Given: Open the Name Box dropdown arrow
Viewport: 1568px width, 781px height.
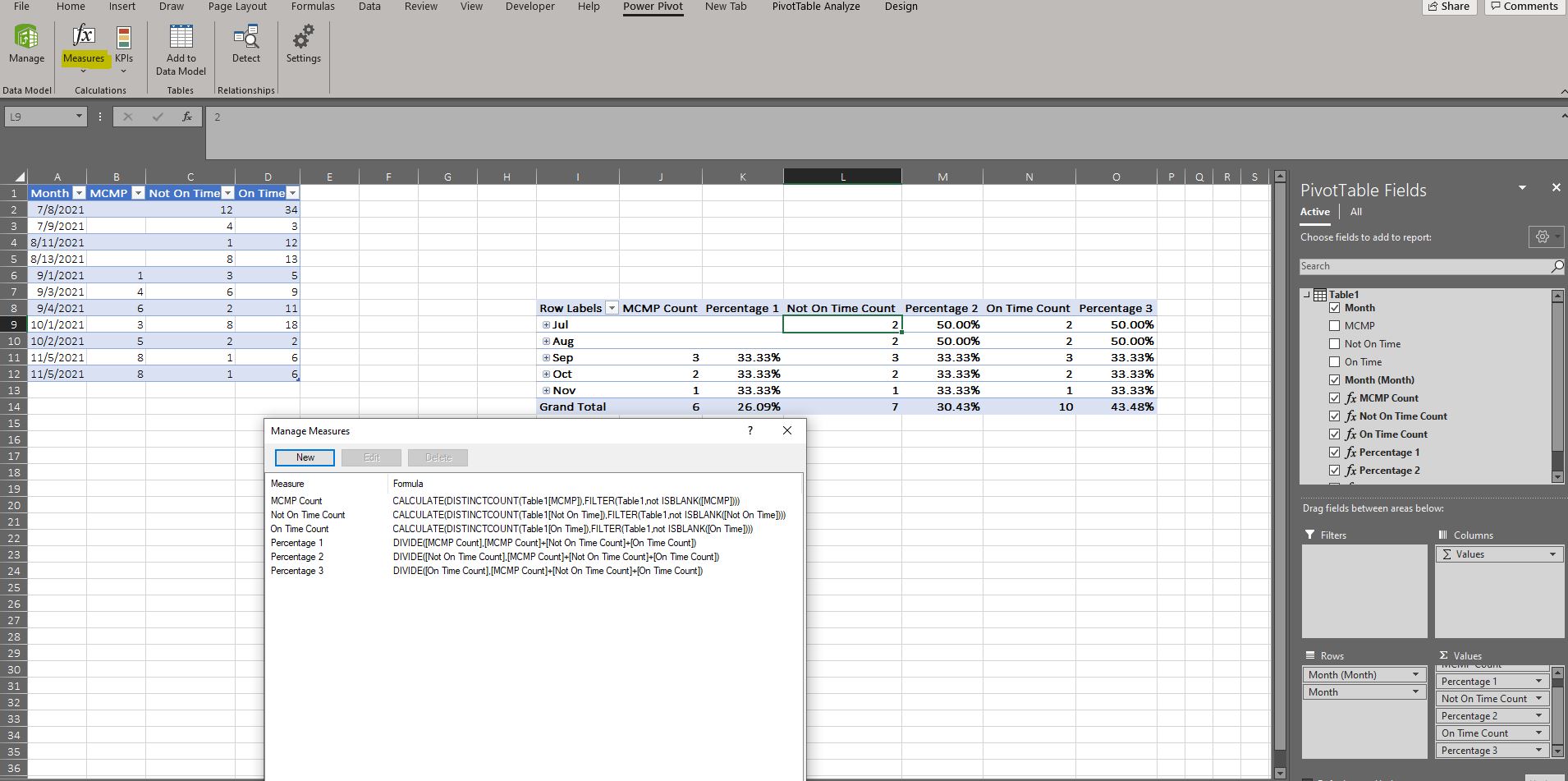Looking at the screenshot, I should coord(79,117).
